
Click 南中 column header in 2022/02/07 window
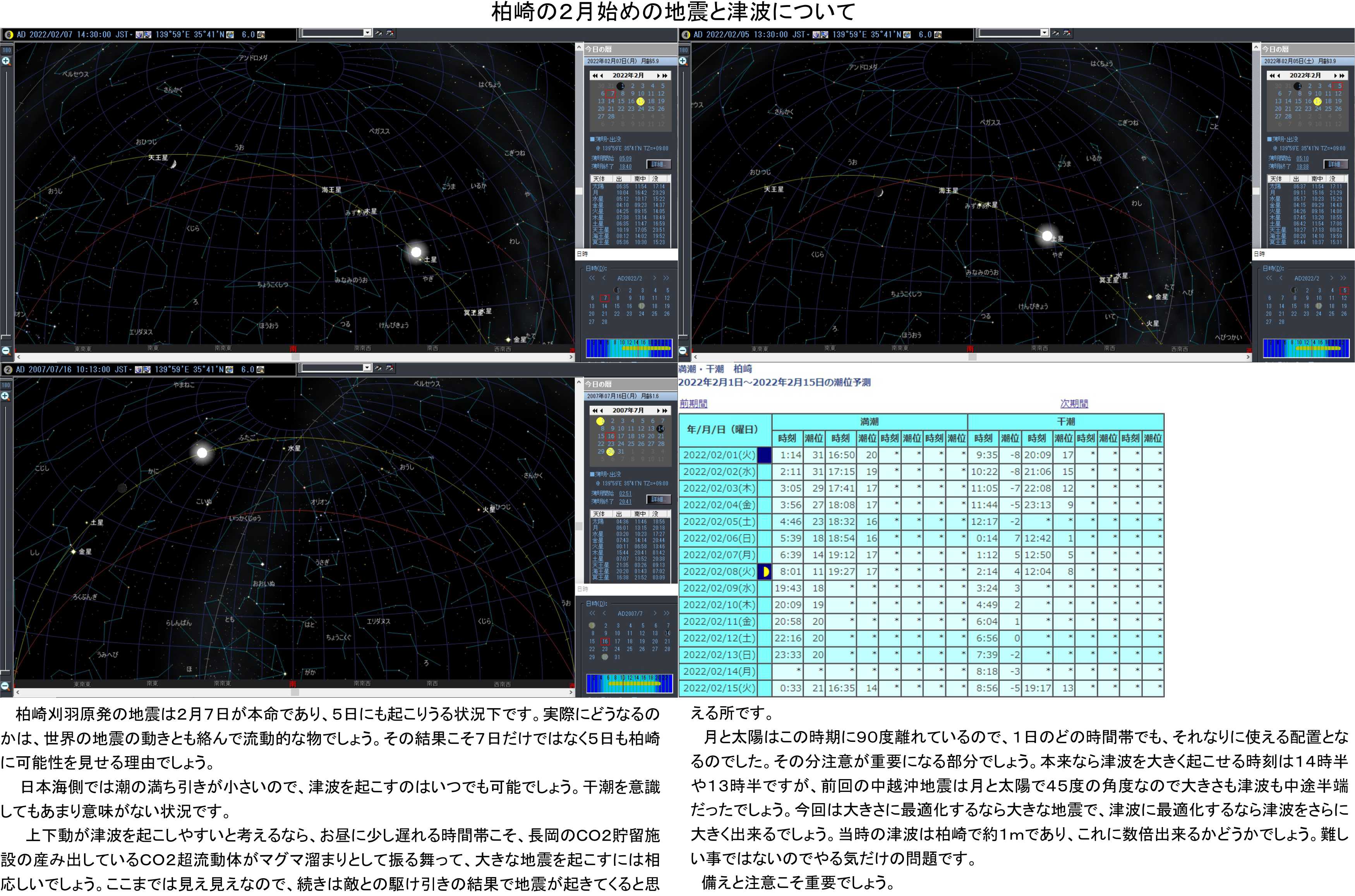point(640,179)
